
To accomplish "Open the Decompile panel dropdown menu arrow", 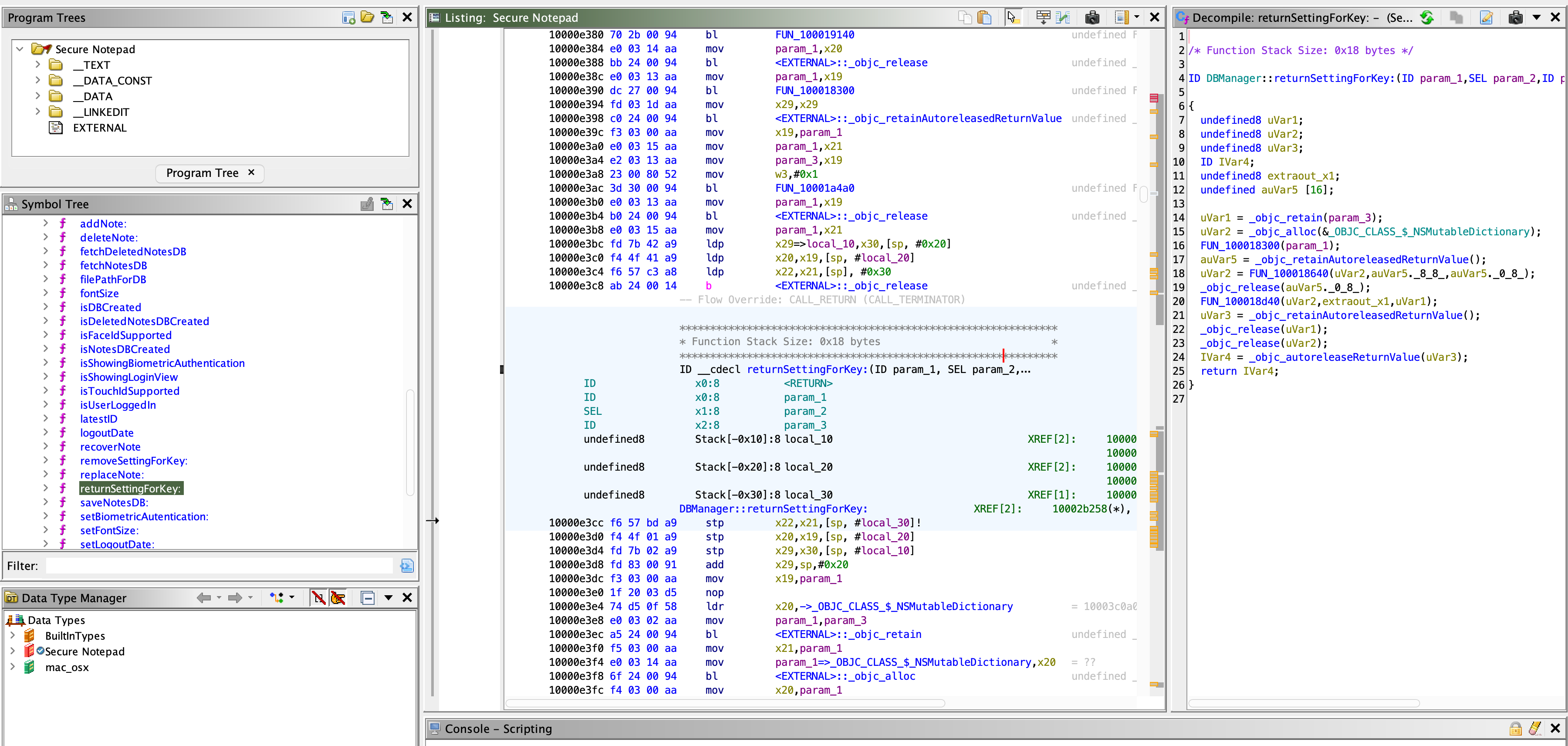I will pyautogui.click(x=1536, y=18).
